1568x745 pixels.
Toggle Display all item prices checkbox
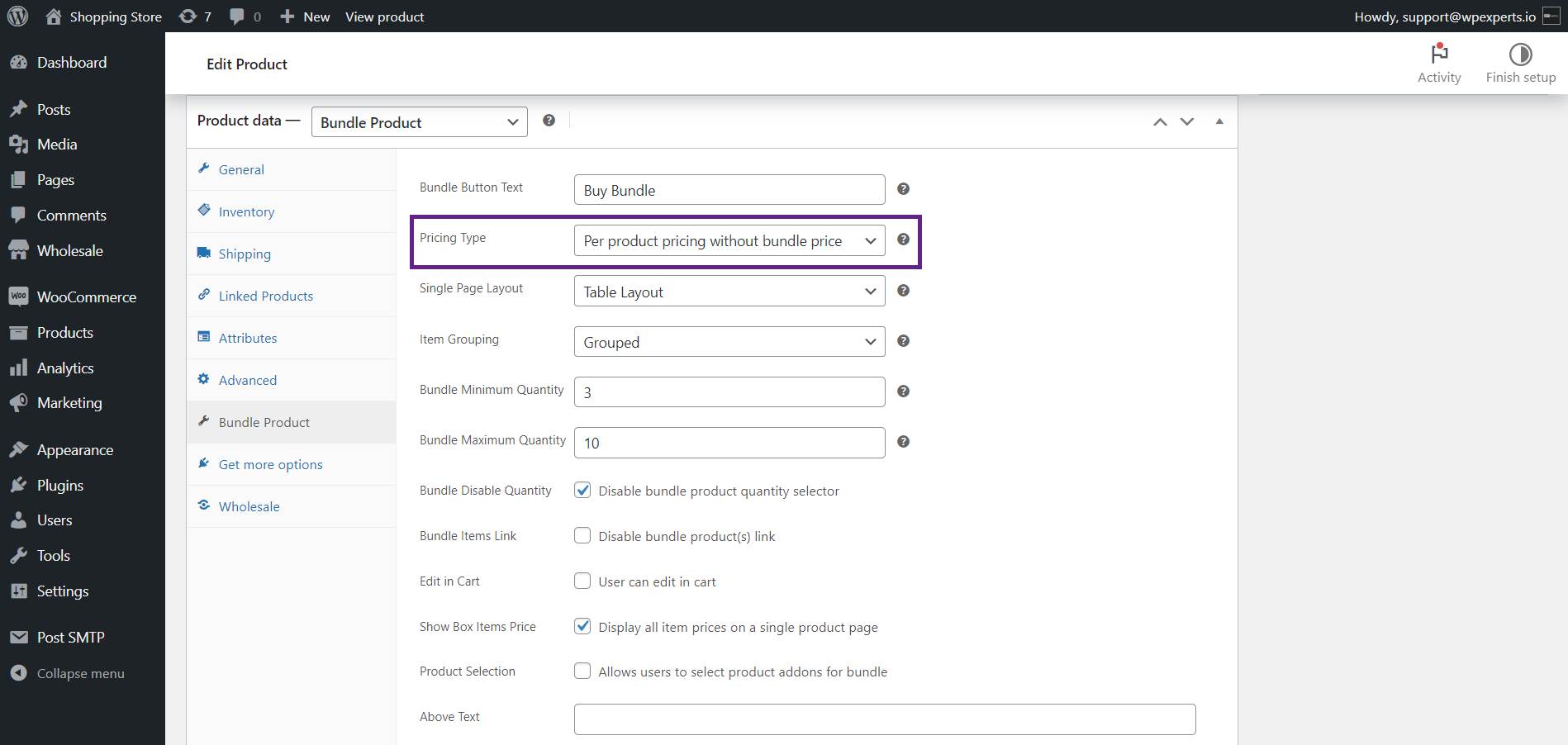click(582, 627)
